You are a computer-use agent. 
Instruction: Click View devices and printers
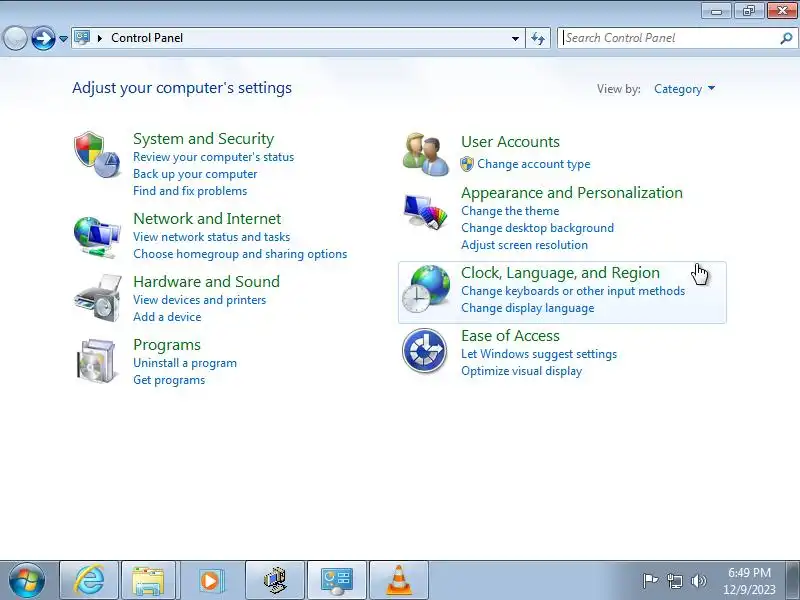click(199, 299)
